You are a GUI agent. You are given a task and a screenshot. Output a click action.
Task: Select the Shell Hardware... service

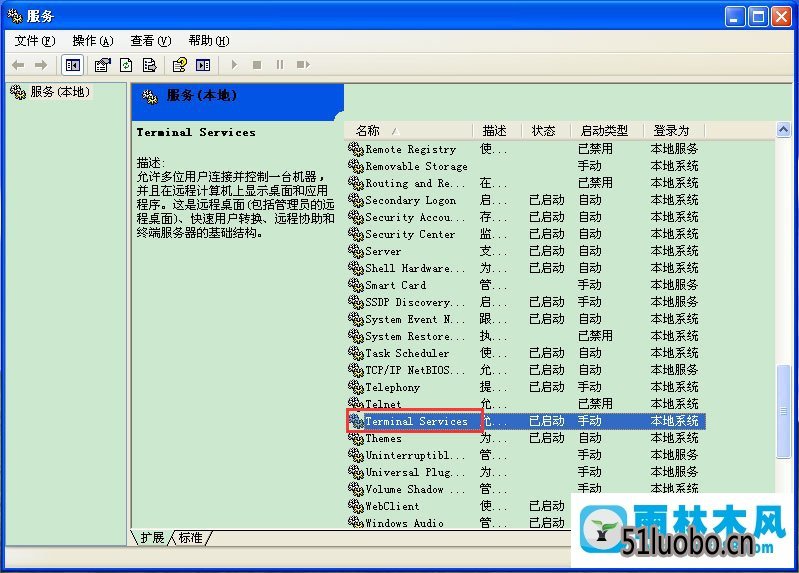414,268
